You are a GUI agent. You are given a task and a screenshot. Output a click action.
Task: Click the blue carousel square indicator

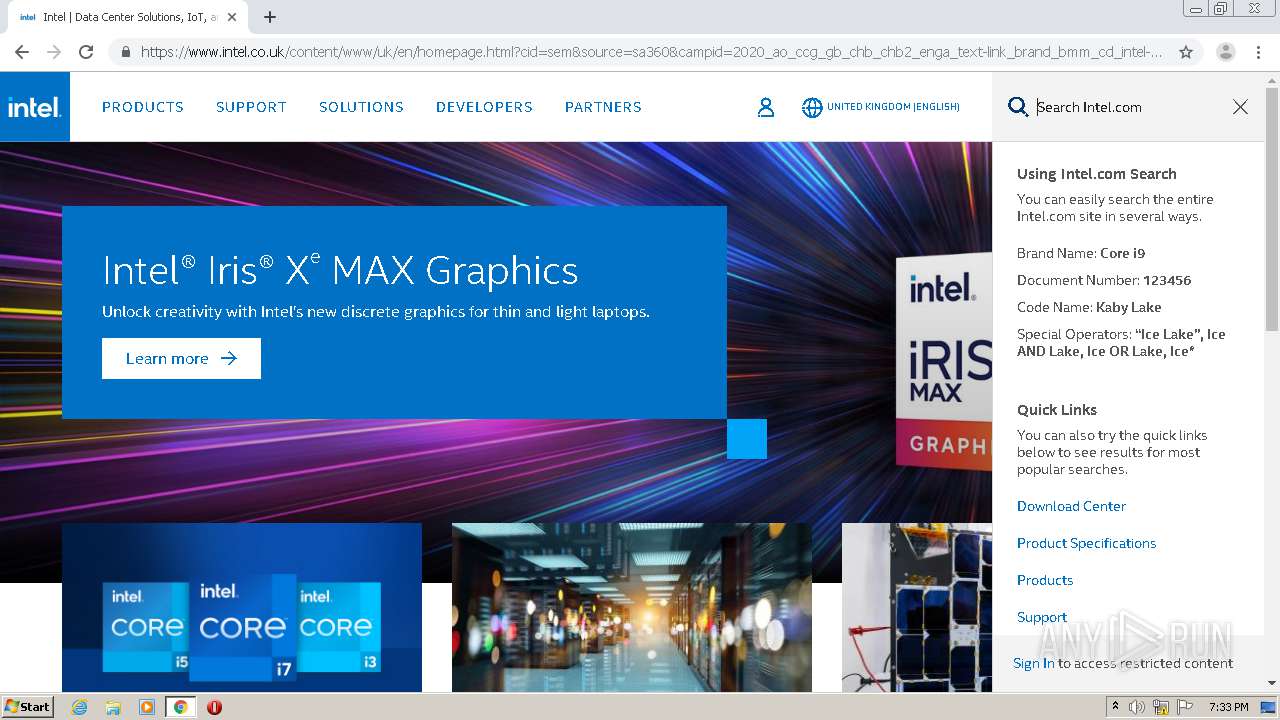point(747,439)
